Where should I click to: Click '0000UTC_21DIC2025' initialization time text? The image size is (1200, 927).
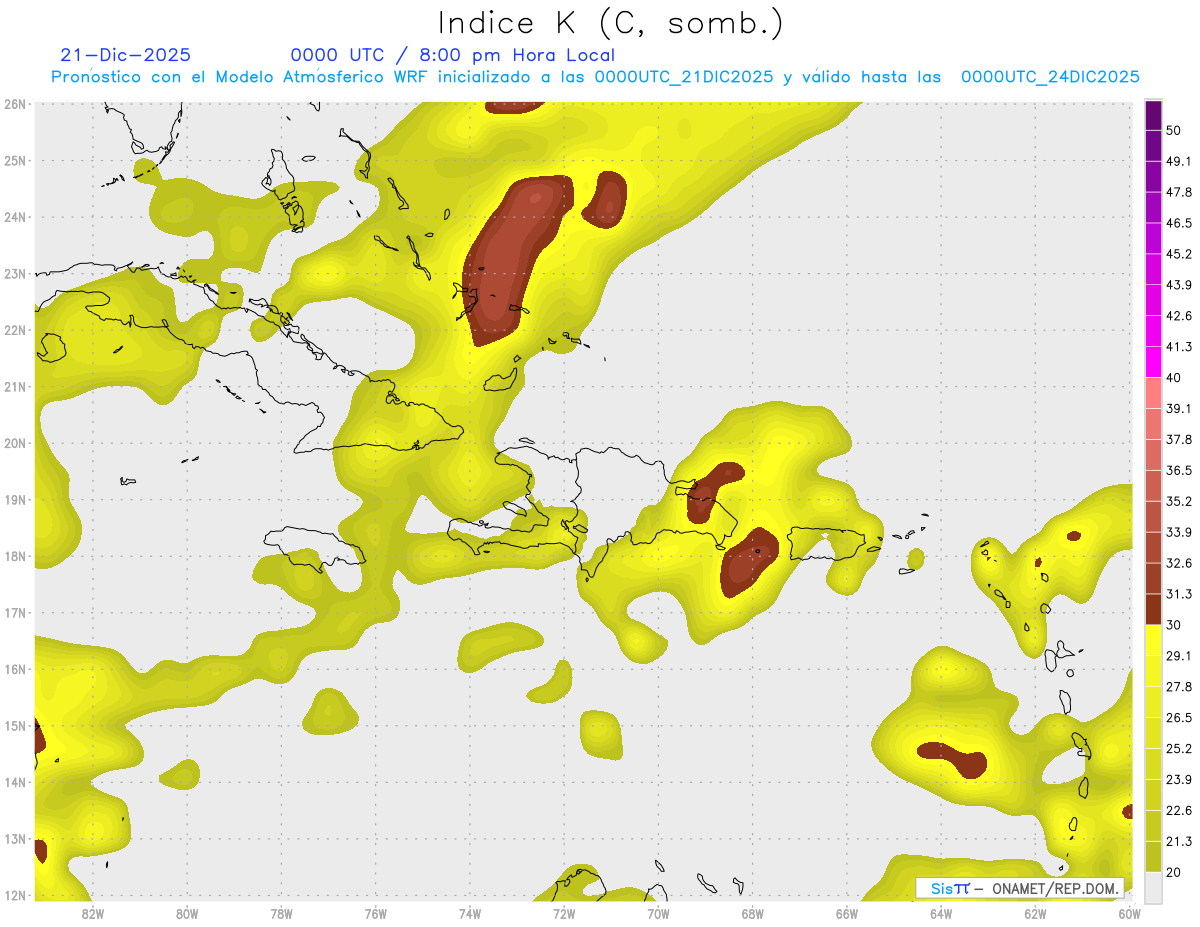tap(684, 77)
